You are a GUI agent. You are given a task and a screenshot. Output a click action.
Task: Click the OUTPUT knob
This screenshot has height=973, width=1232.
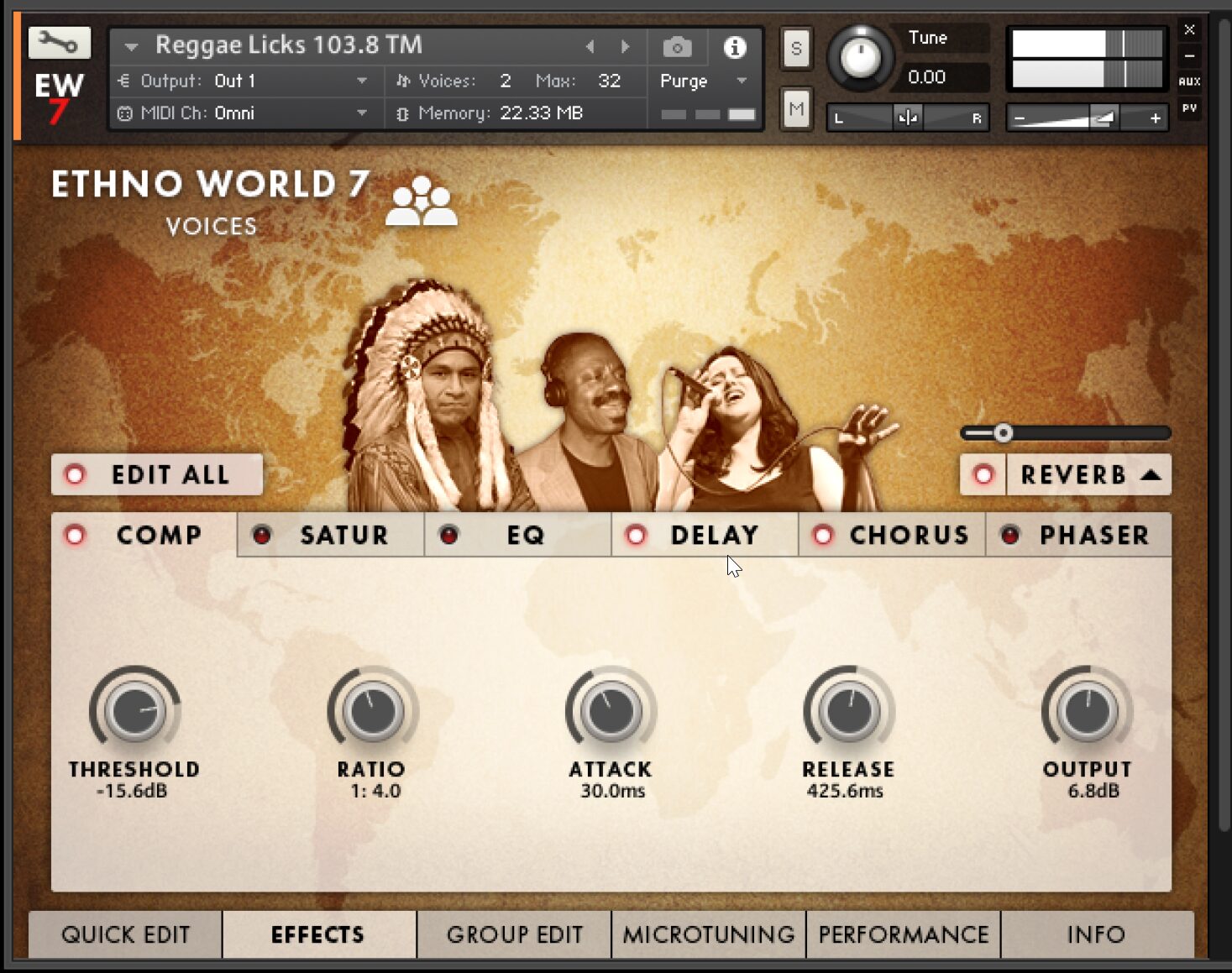(1087, 711)
